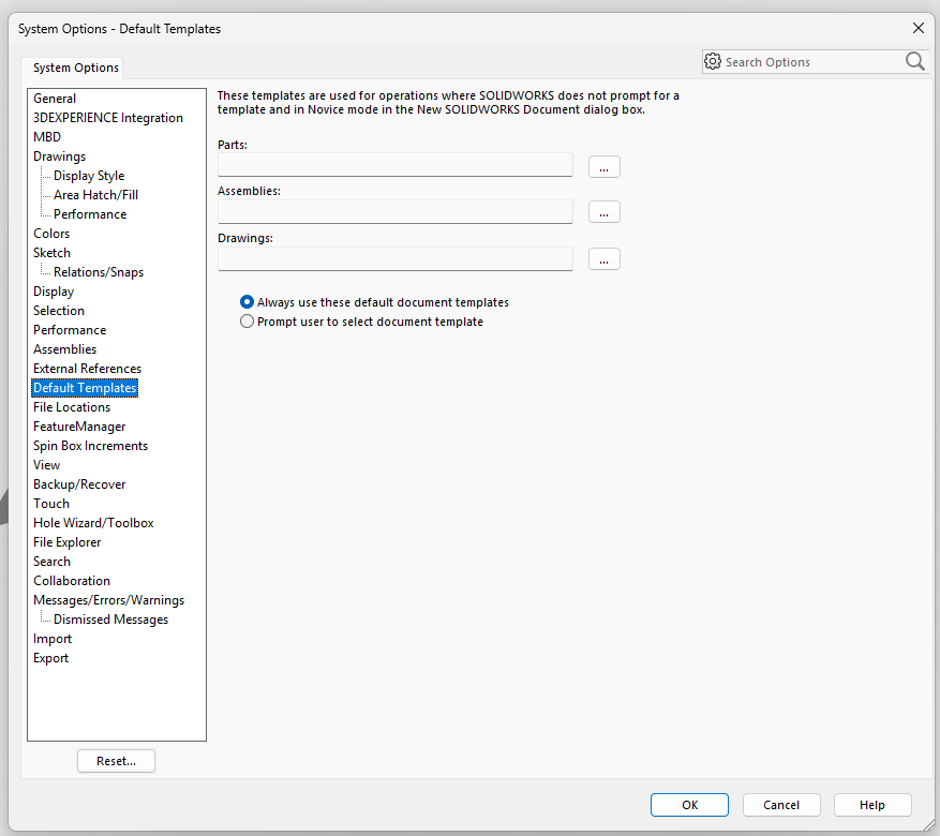Select the View category
This screenshot has width=940, height=836.
point(46,464)
